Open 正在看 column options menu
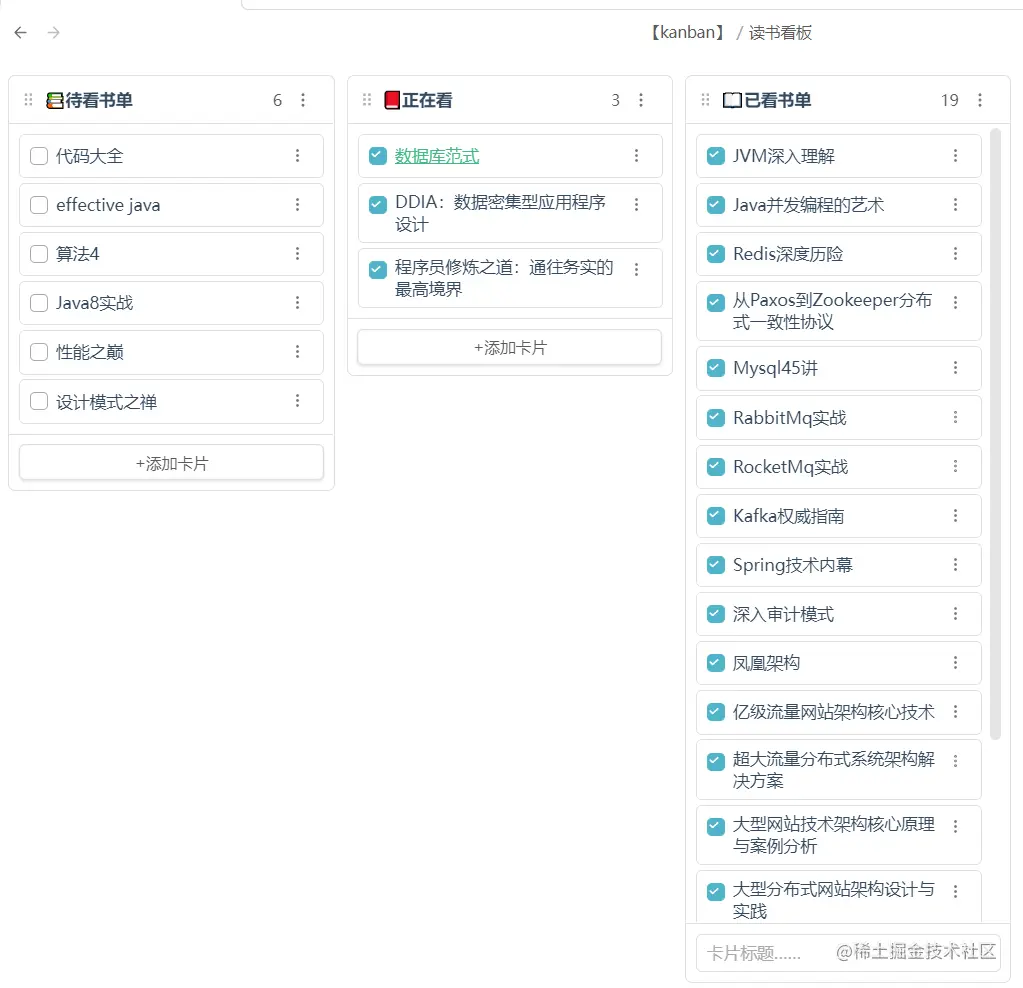This screenshot has width=1023, height=988. [641, 100]
